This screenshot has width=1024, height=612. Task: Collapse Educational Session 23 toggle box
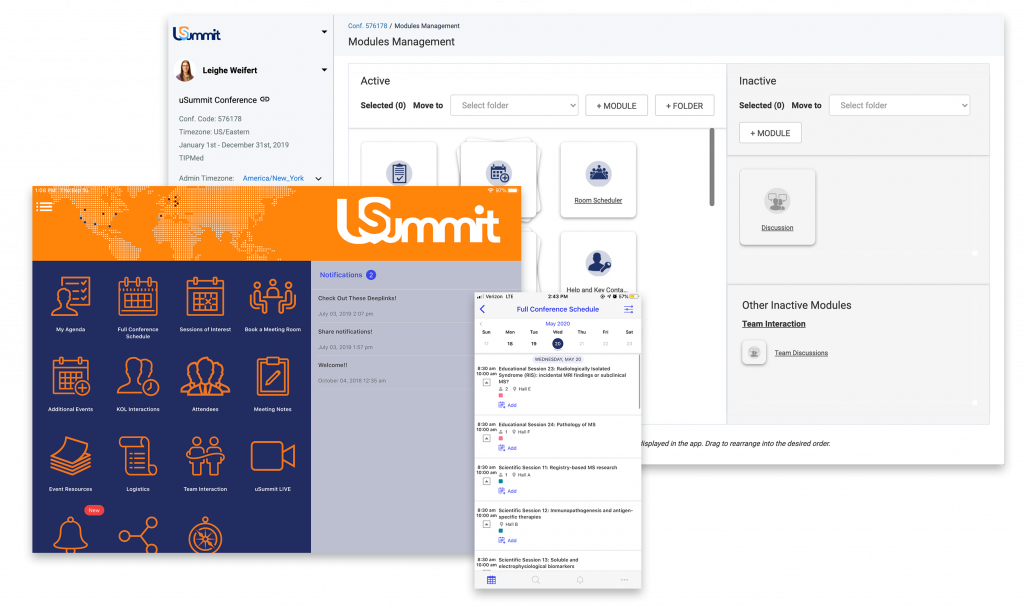tap(487, 383)
